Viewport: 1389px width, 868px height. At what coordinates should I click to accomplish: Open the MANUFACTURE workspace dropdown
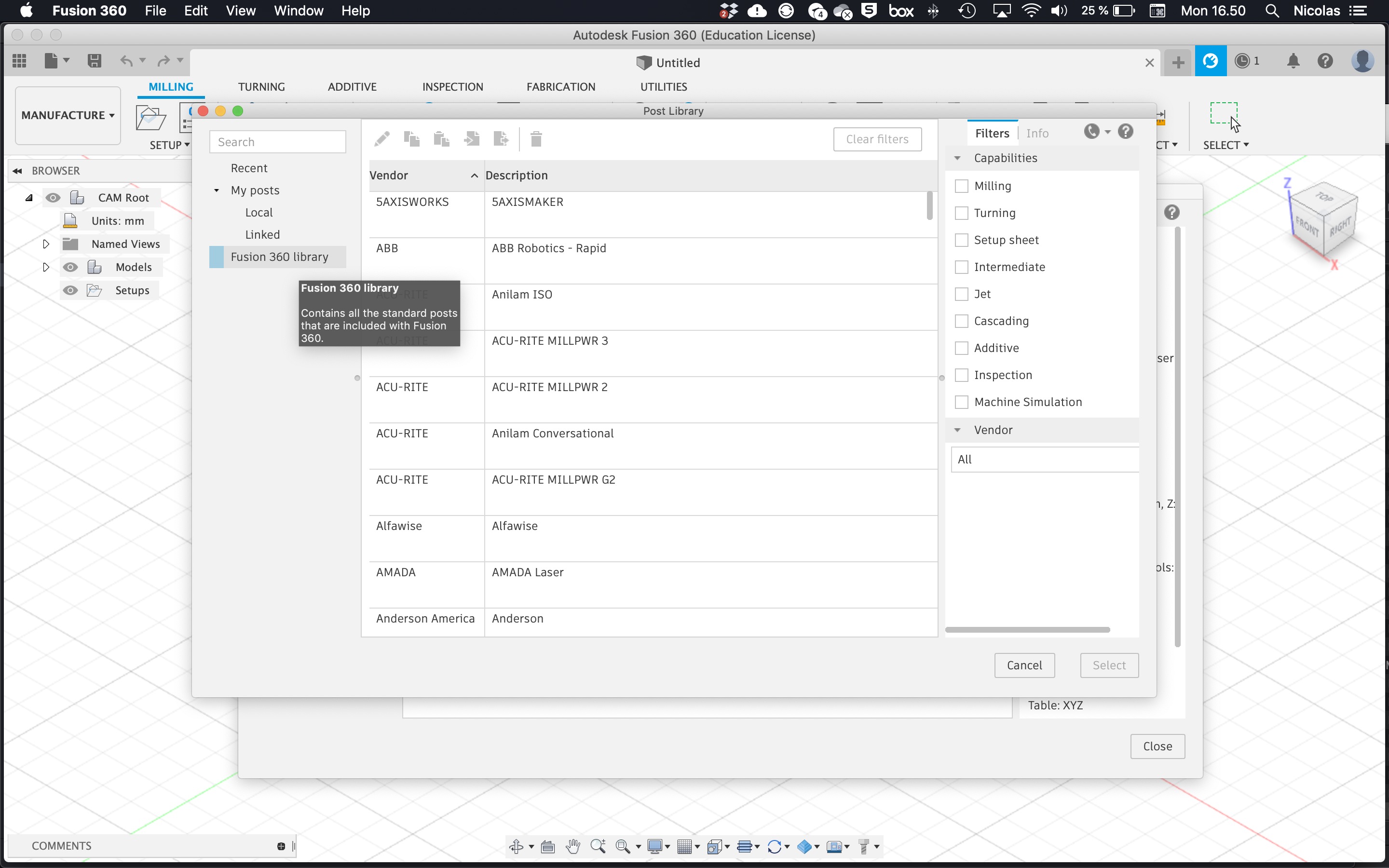pos(68,115)
